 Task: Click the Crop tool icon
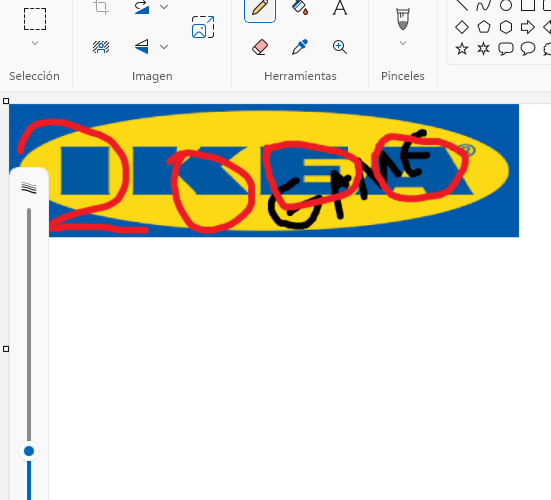click(x=101, y=7)
